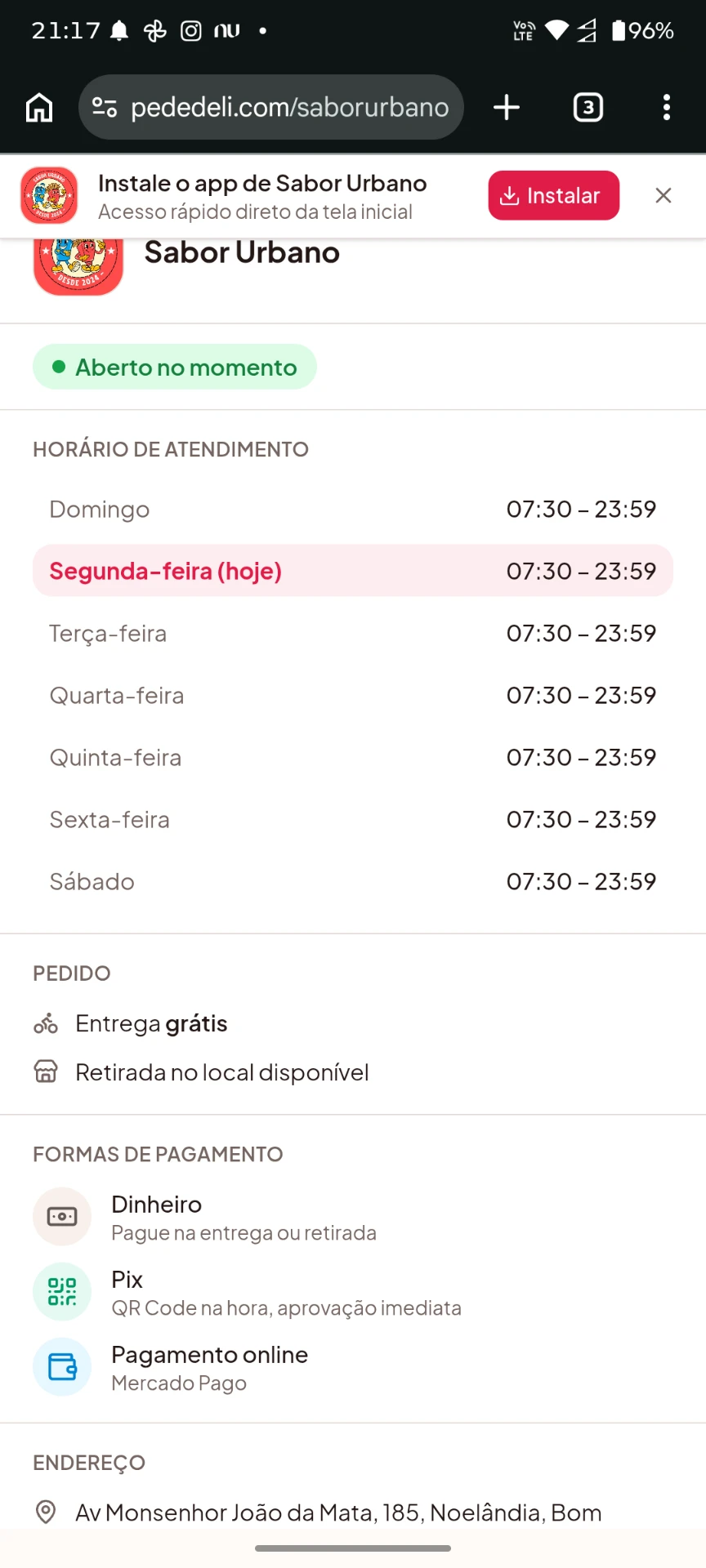
Task: Tap the Dinheiro cash payment icon
Action: coord(62,1217)
